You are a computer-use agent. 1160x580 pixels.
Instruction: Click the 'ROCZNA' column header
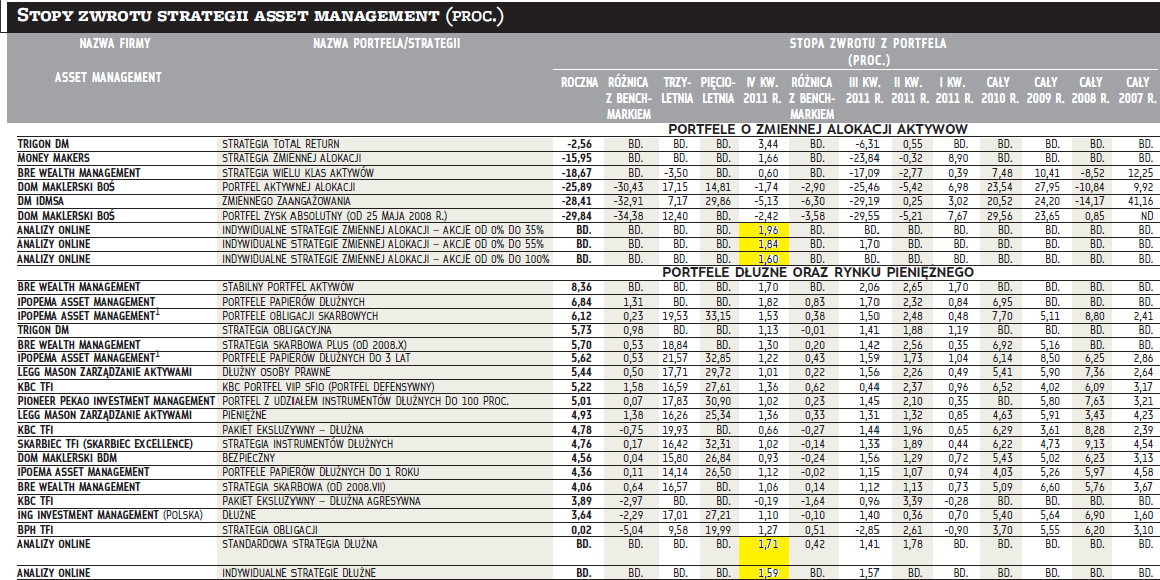(579, 83)
